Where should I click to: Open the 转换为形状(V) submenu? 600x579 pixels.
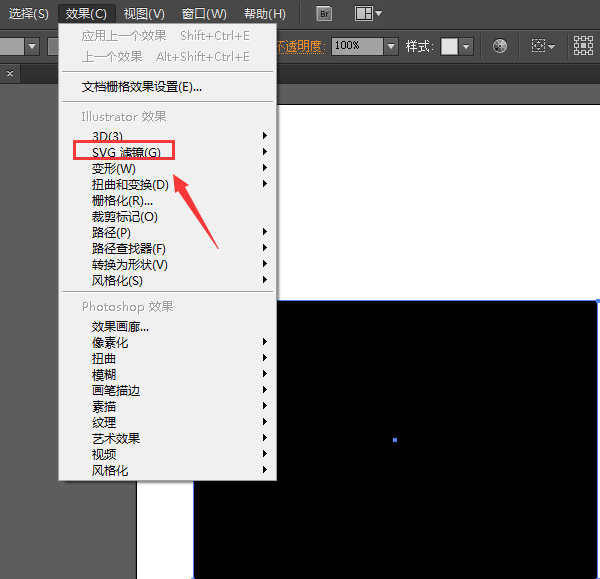pyautogui.click(x=168, y=264)
